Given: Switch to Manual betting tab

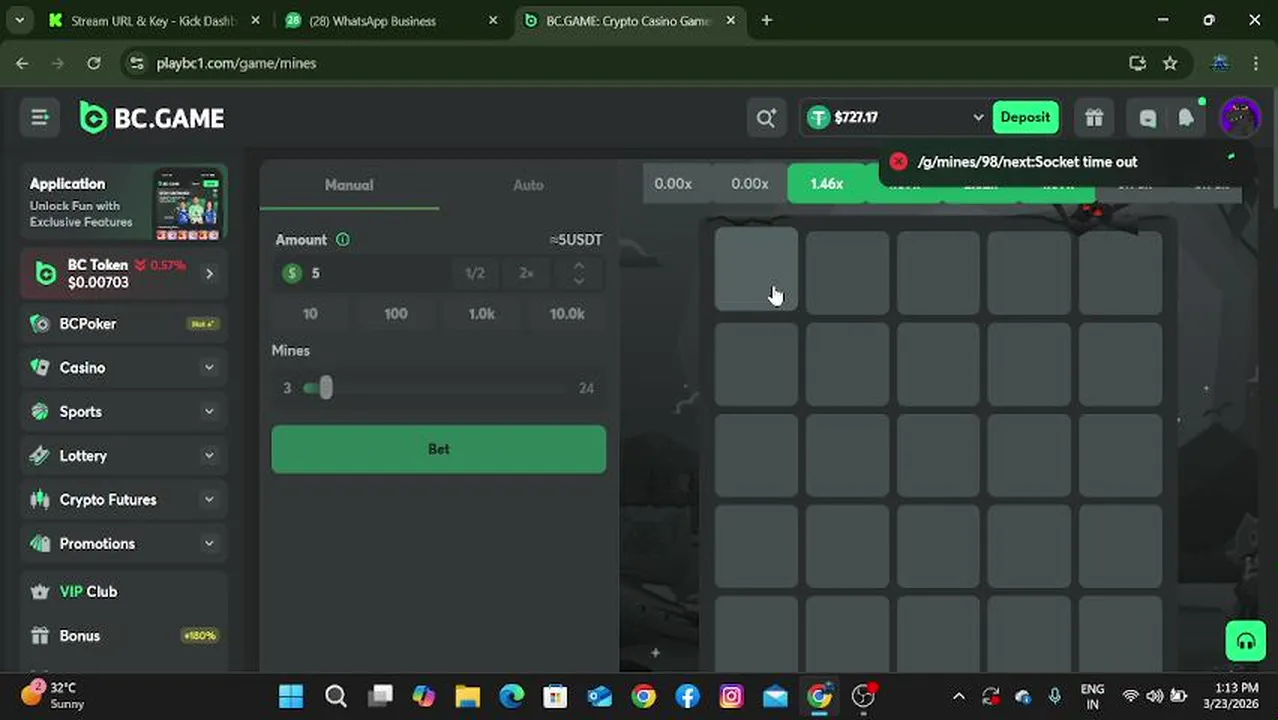Looking at the screenshot, I should pyautogui.click(x=349, y=185).
